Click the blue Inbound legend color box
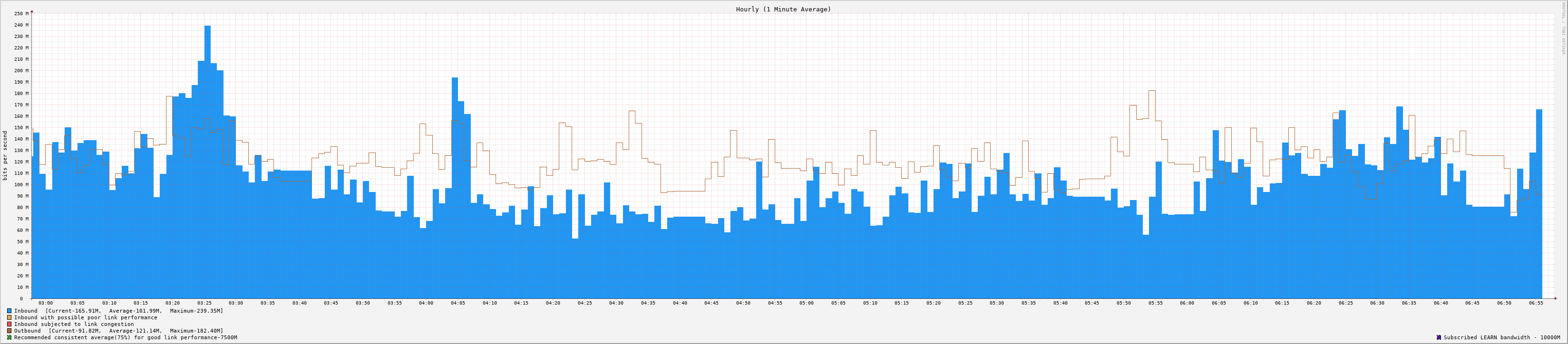 9,311
